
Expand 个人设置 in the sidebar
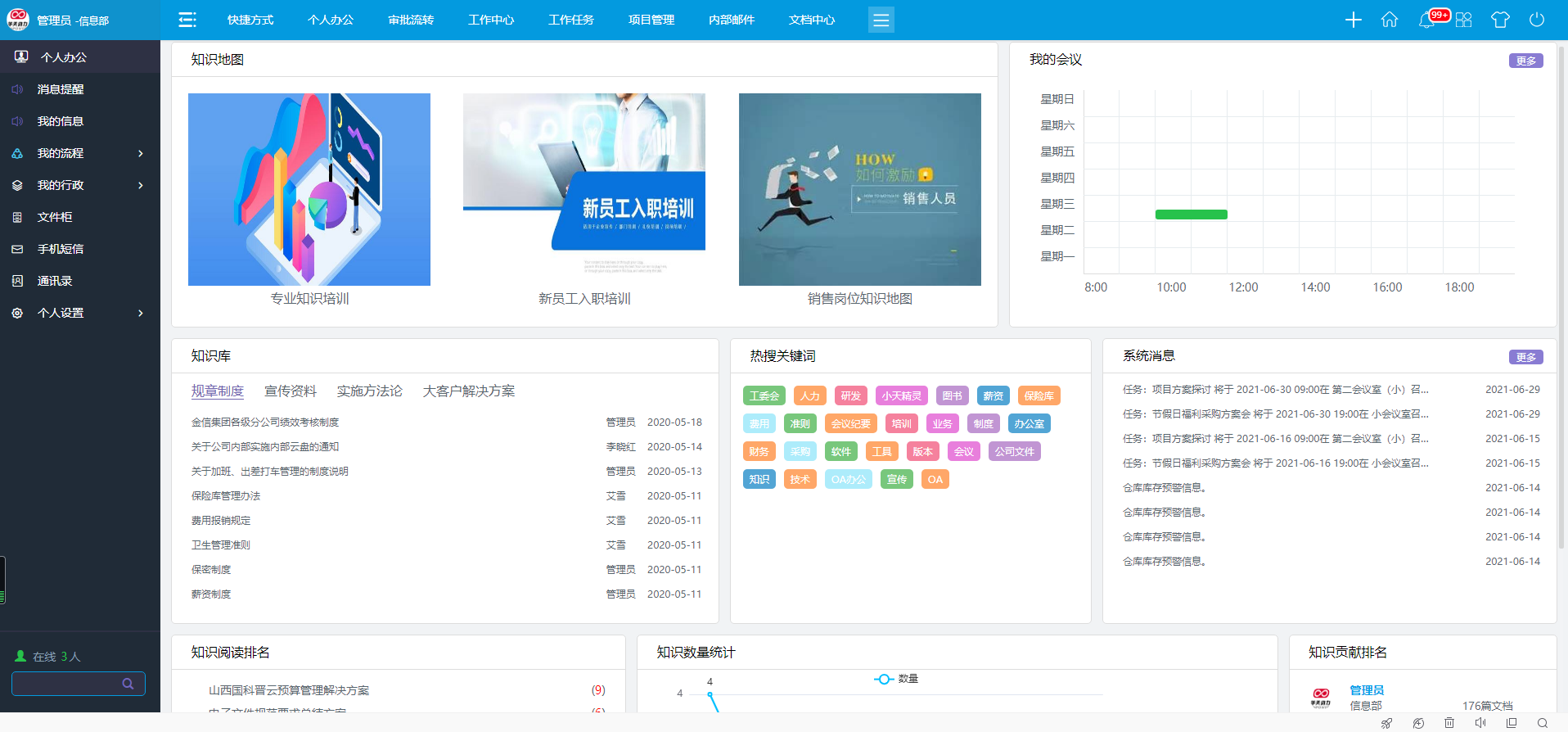pyautogui.click(x=141, y=313)
